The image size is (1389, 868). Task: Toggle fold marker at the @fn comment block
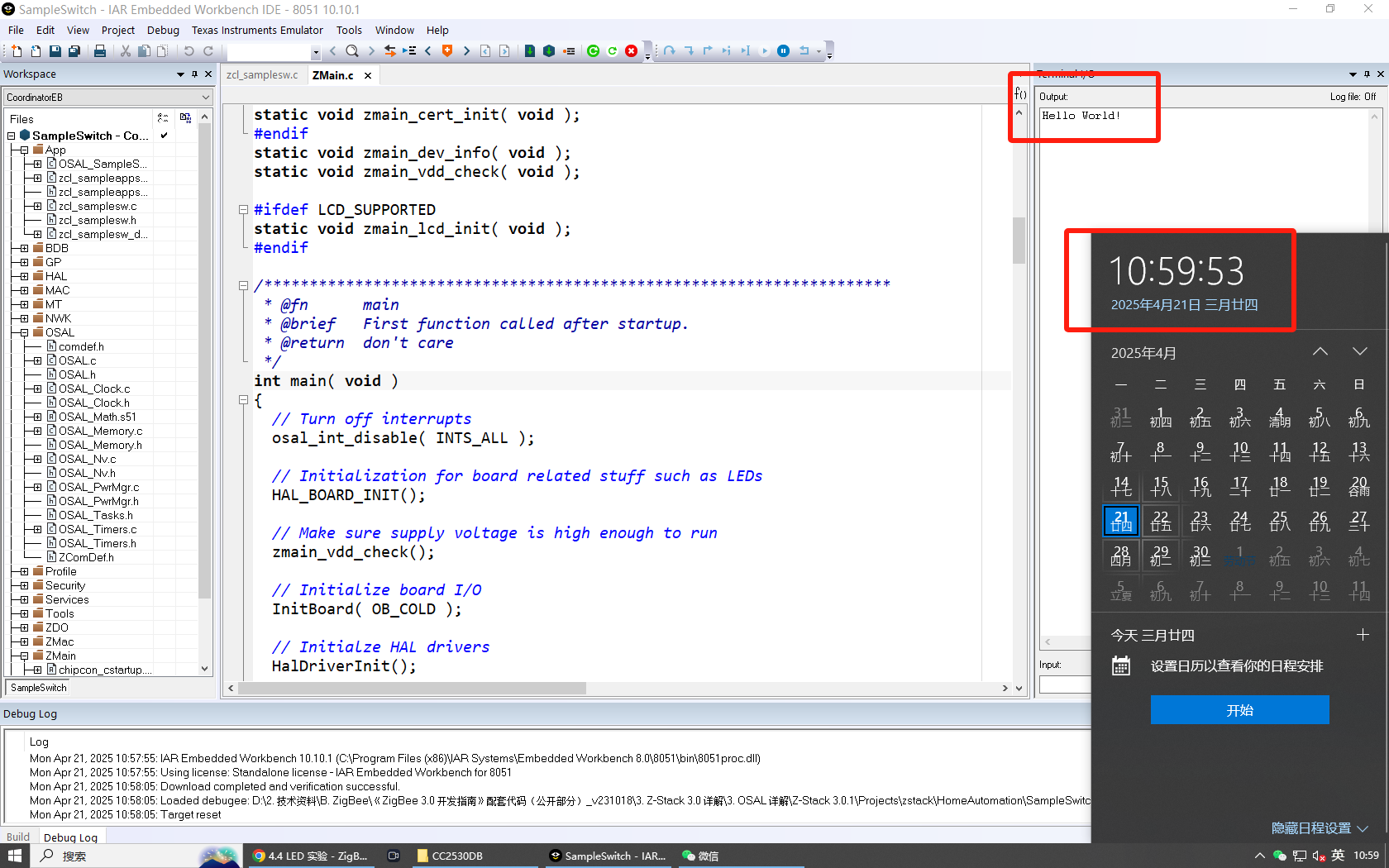tap(243, 286)
